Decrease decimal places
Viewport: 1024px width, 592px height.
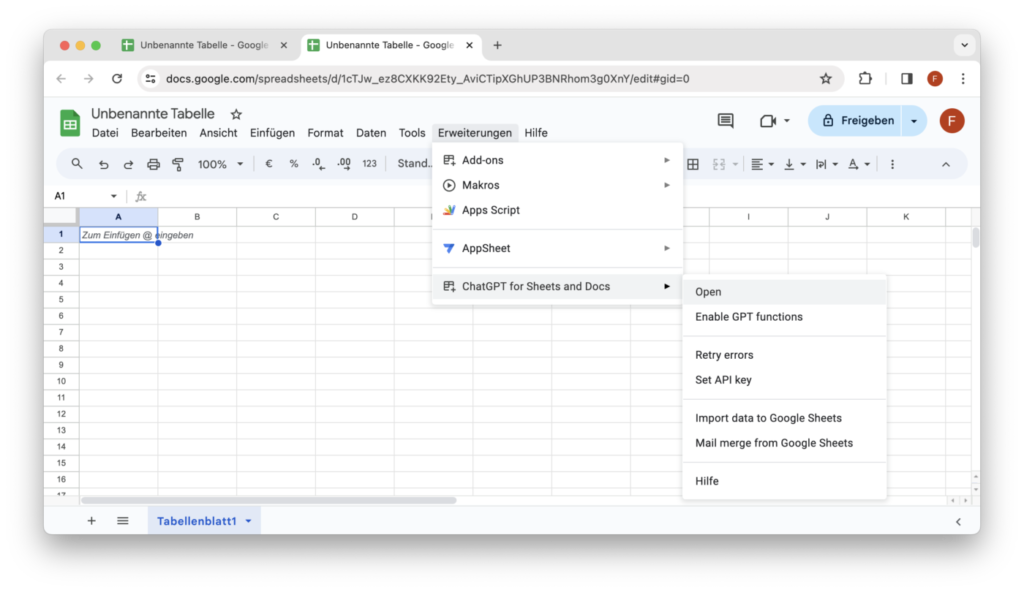318,164
